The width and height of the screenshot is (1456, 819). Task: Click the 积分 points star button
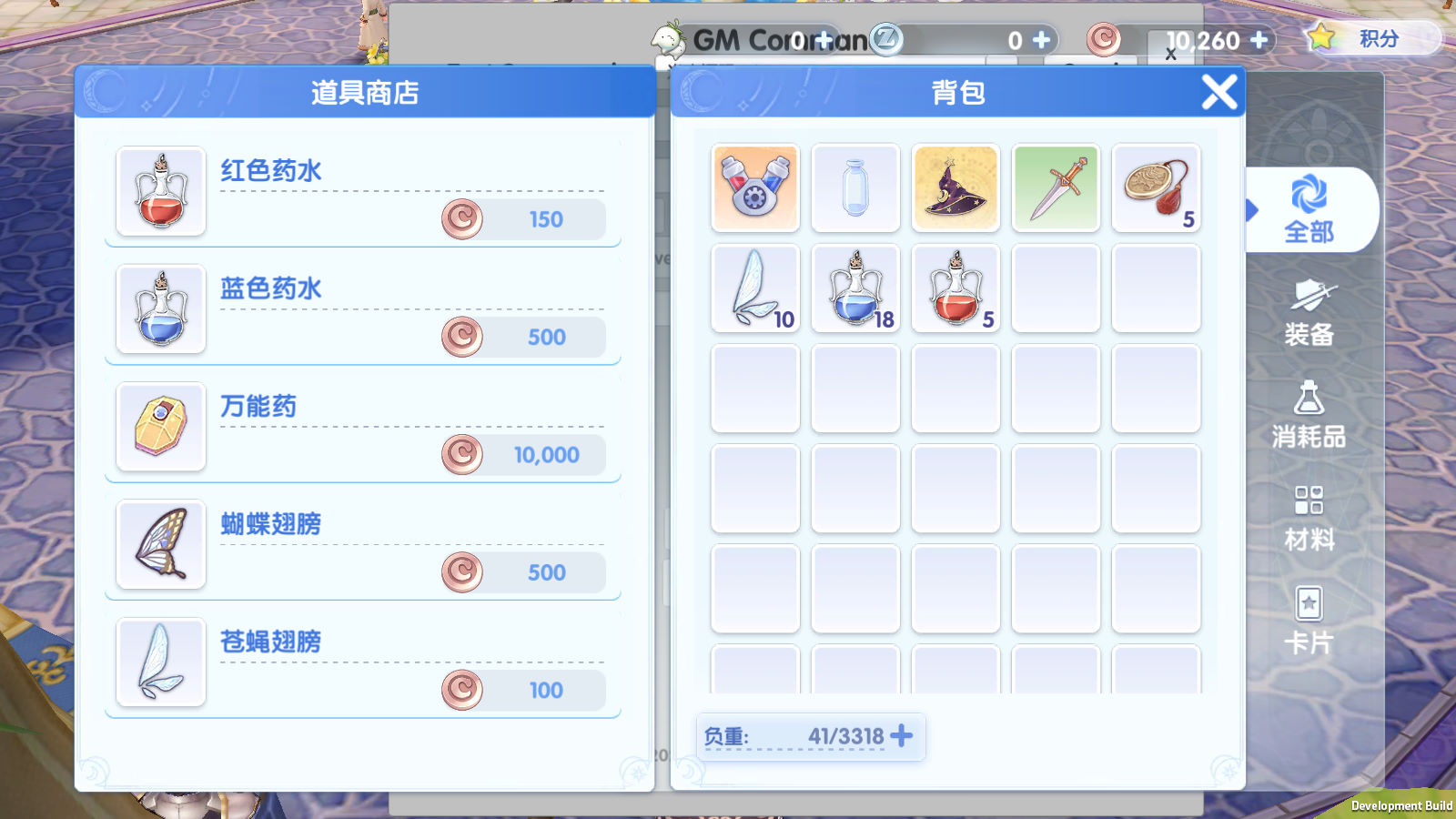click(x=1370, y=38)
